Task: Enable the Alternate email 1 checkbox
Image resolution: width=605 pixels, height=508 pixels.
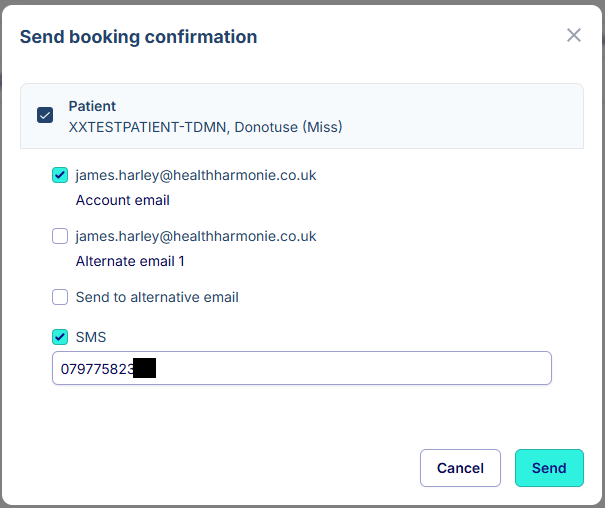Action: click(x=60, y=237)
